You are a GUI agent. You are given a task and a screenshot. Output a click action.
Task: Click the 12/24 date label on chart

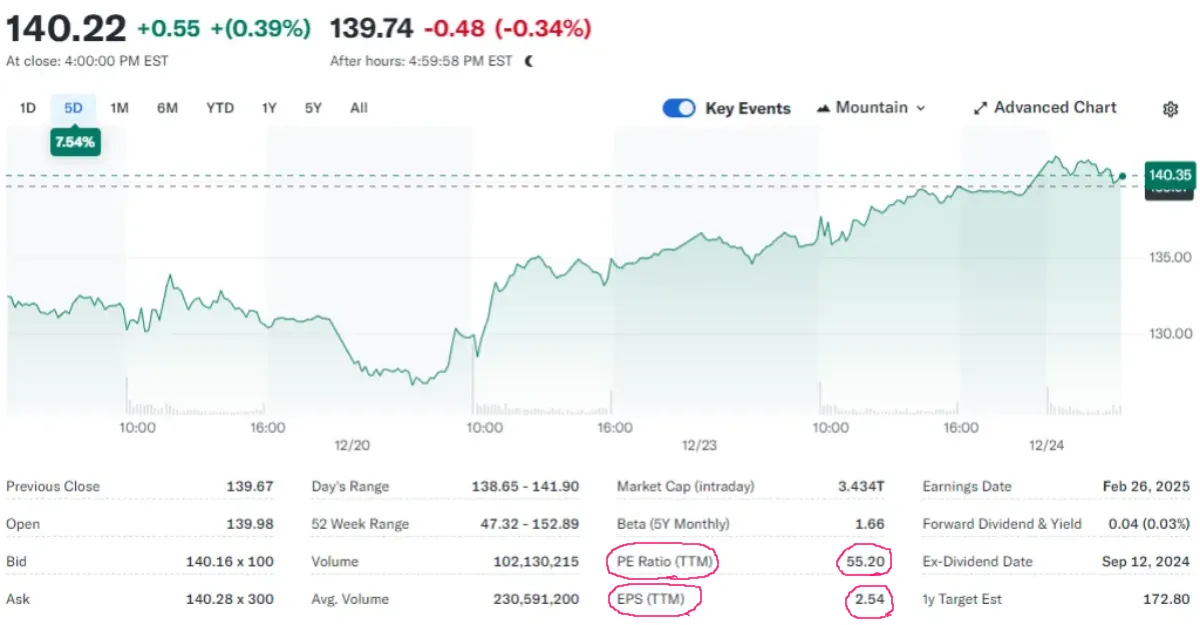click(x=1046, y=445)
